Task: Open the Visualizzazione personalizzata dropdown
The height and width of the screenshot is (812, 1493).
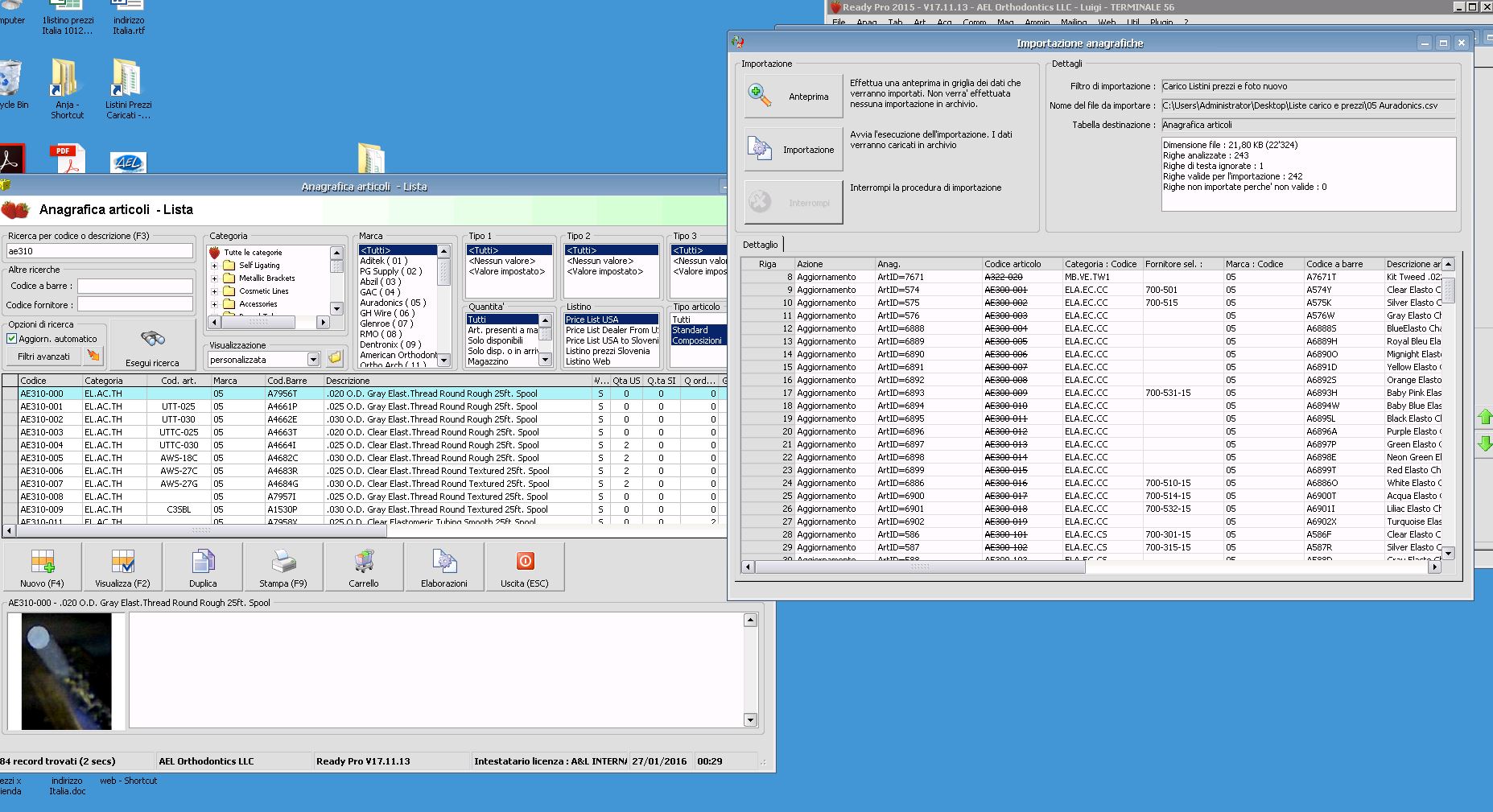Action: tap(313, 360)
